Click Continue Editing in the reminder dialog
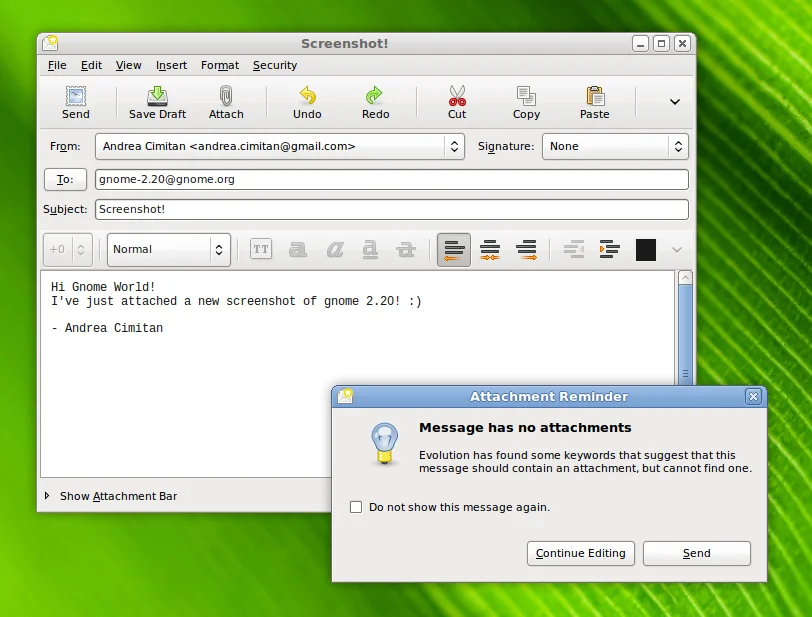This screenshot has height=617, width=812. pos(580,553)
